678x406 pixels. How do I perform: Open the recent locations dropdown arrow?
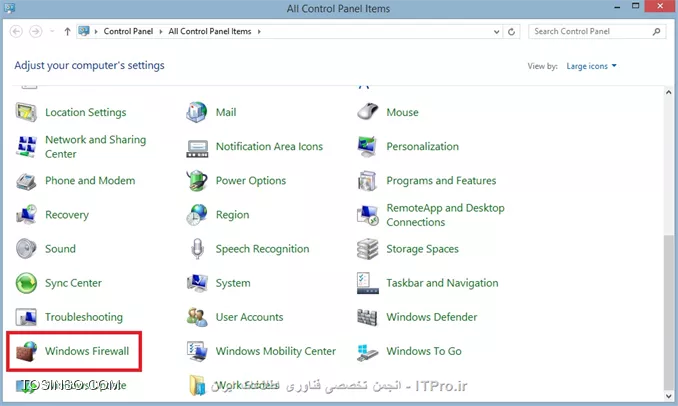tap(52, 31)
